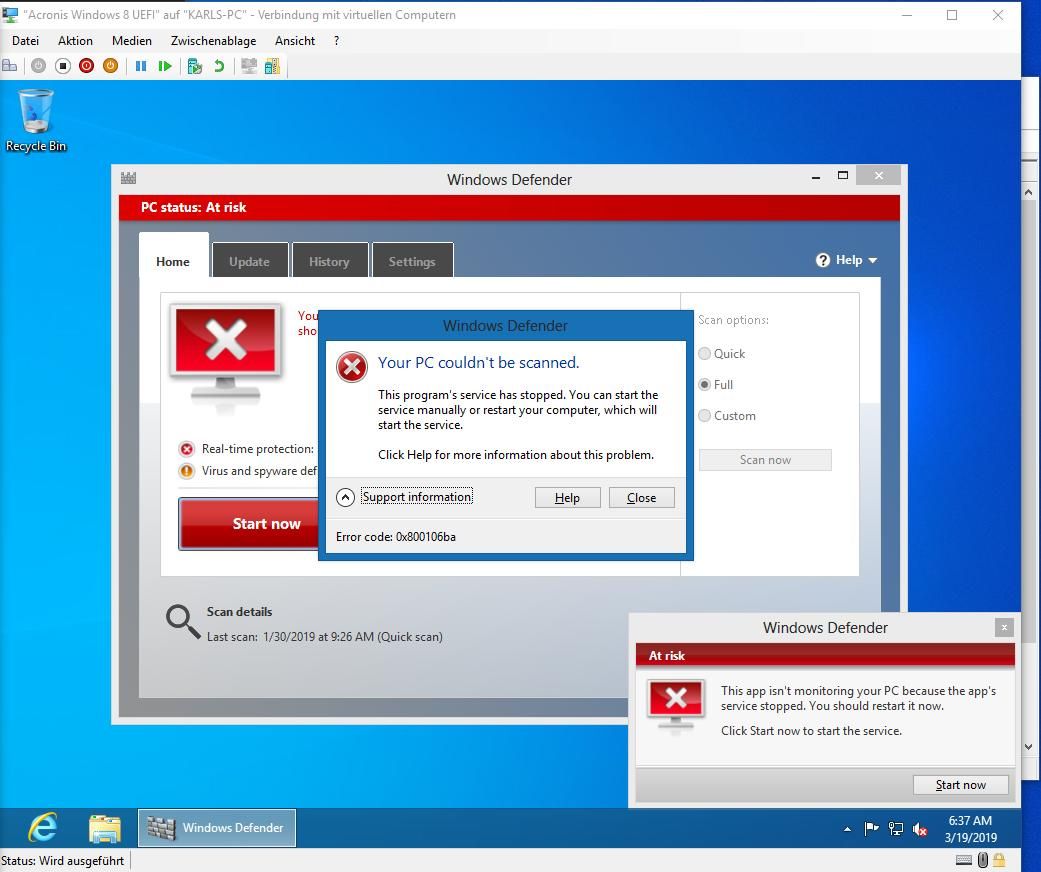Dismiss the At risk notification popup
This screenshot has height=872, width=1041.
(1004, 627)
